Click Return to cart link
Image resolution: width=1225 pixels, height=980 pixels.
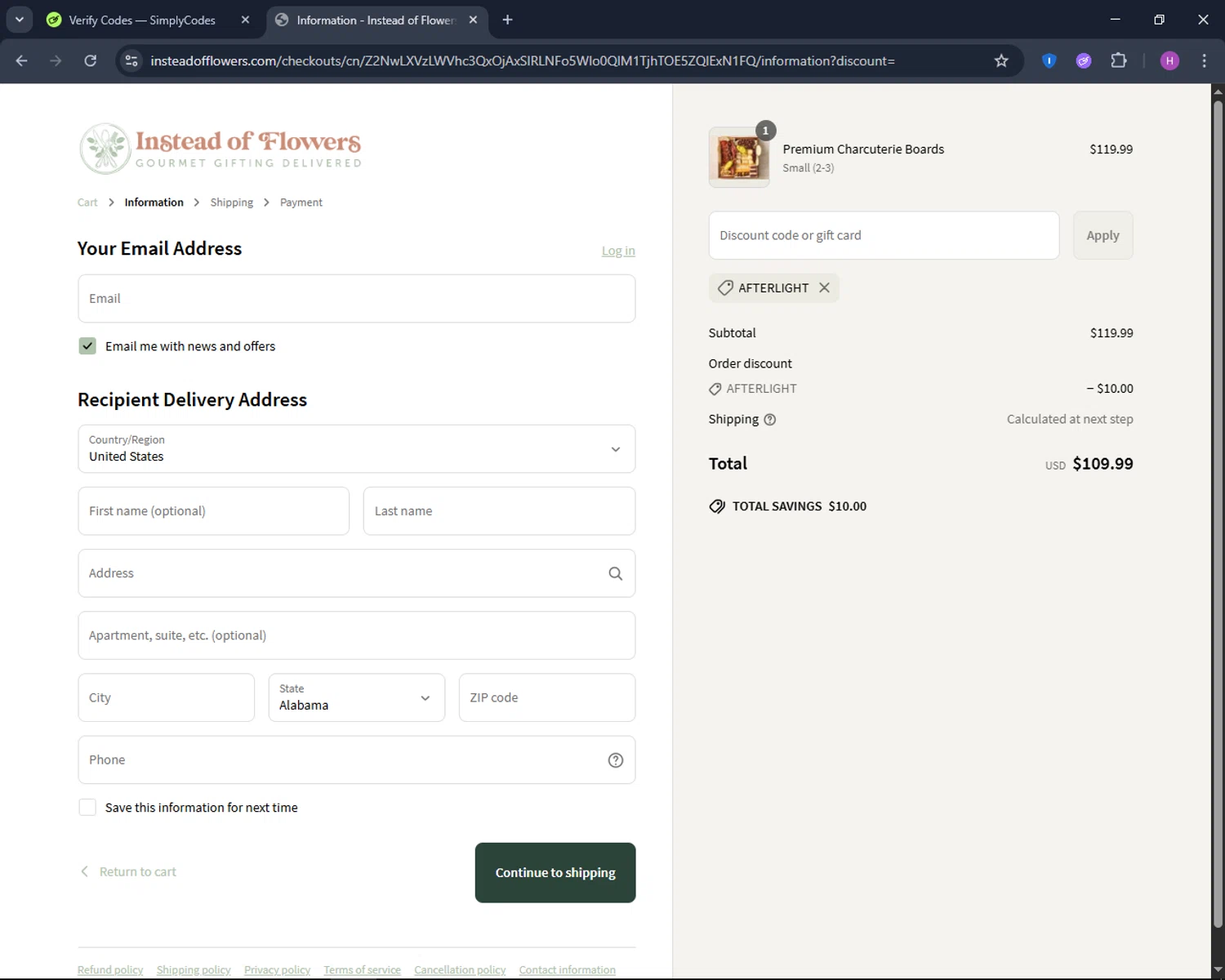click(x=128, y=871)
